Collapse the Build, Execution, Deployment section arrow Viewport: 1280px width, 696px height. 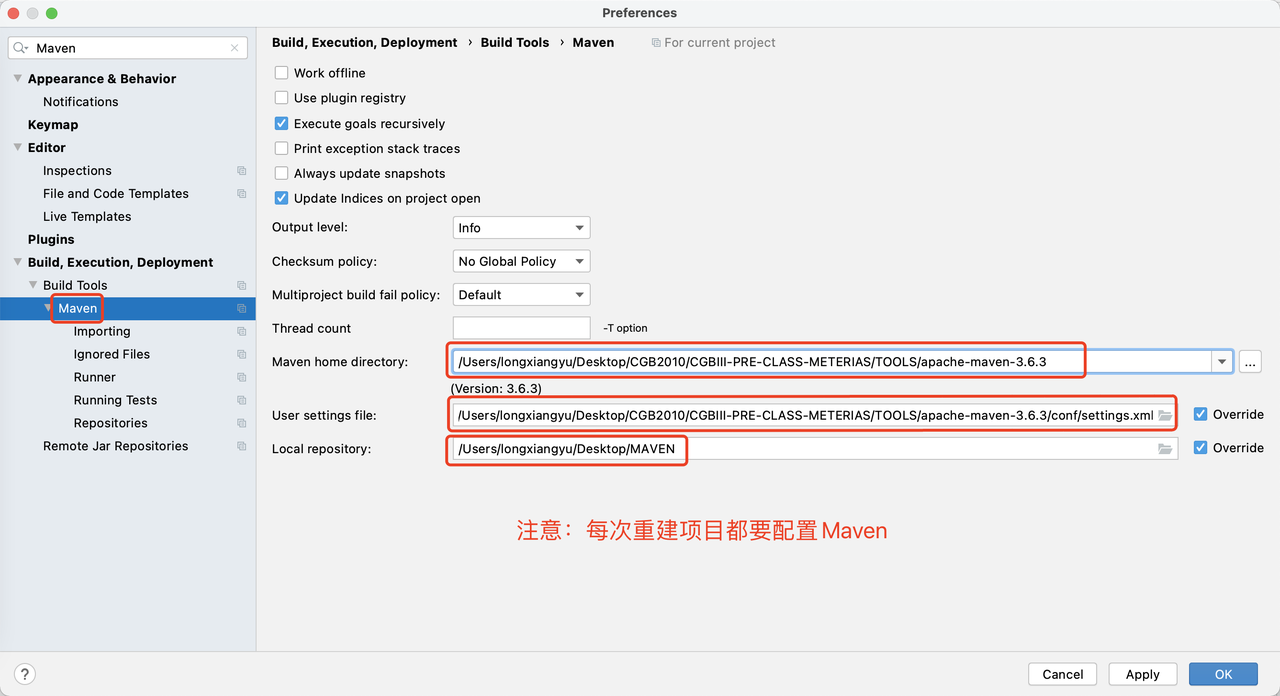click(x=18, y=262)
